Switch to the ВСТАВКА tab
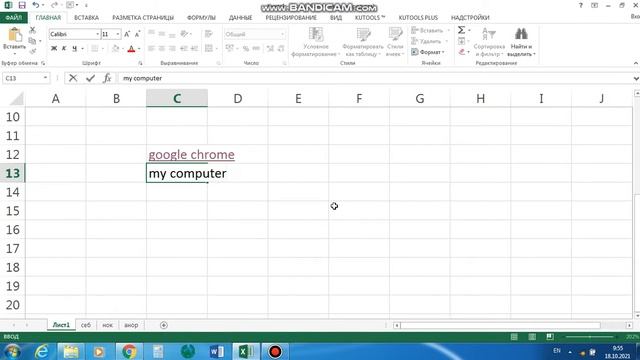This screenshot has width=640, height=360. (x=87, y=18)
